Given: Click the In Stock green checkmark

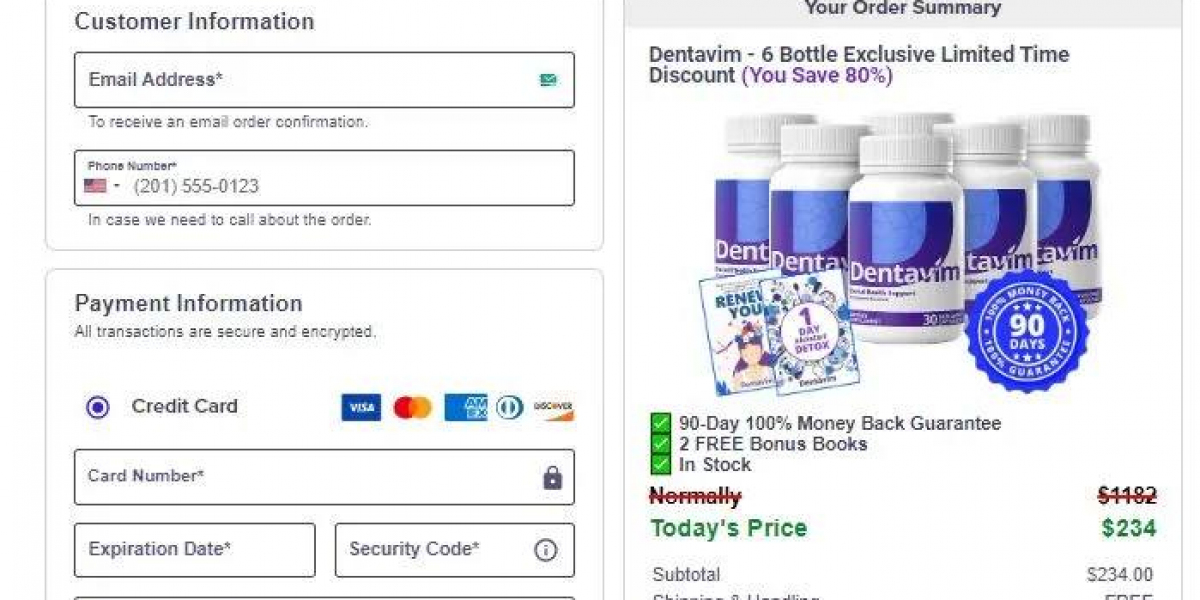Looking at the screenshot, I should (661, 465).
